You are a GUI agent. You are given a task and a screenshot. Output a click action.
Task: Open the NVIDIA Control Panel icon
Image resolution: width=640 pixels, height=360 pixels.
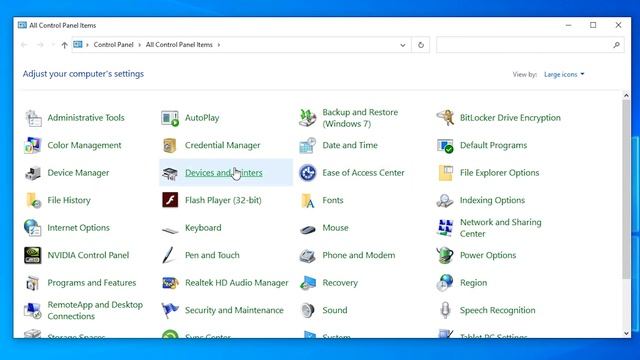32,256
